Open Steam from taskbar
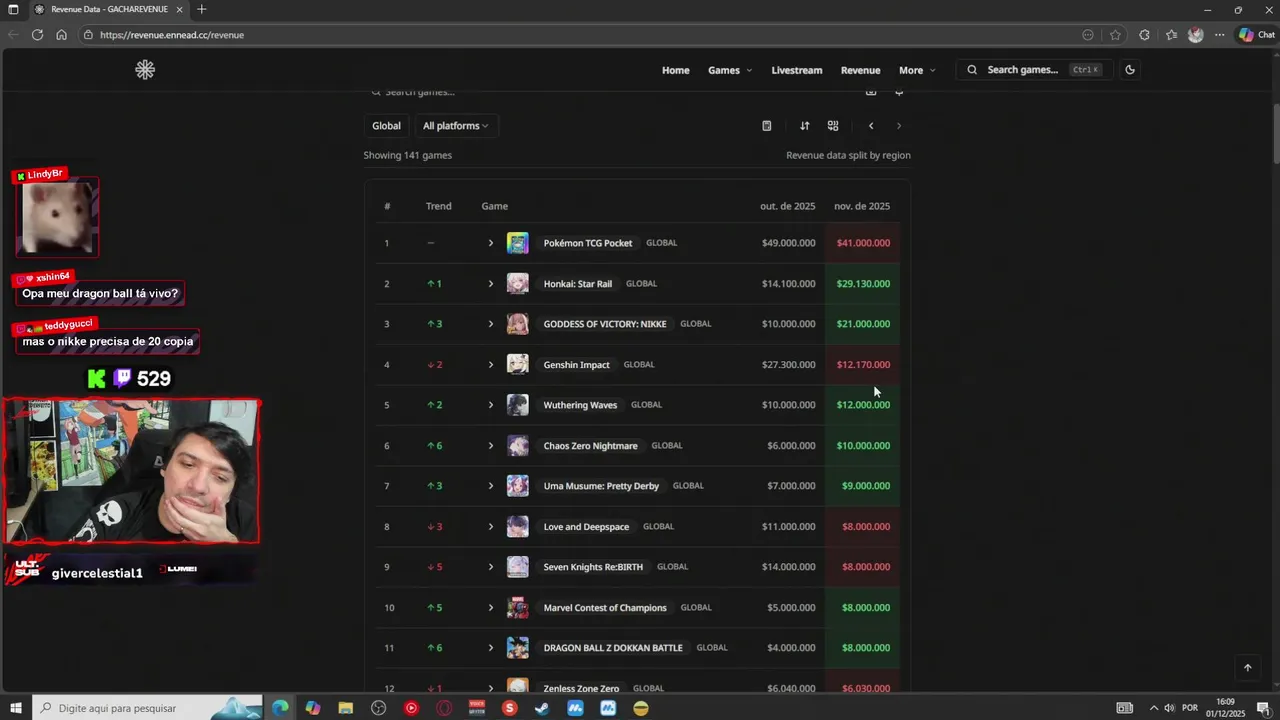Image resolution: width=1280 pixels, height=720 pixels. point(542,708)
